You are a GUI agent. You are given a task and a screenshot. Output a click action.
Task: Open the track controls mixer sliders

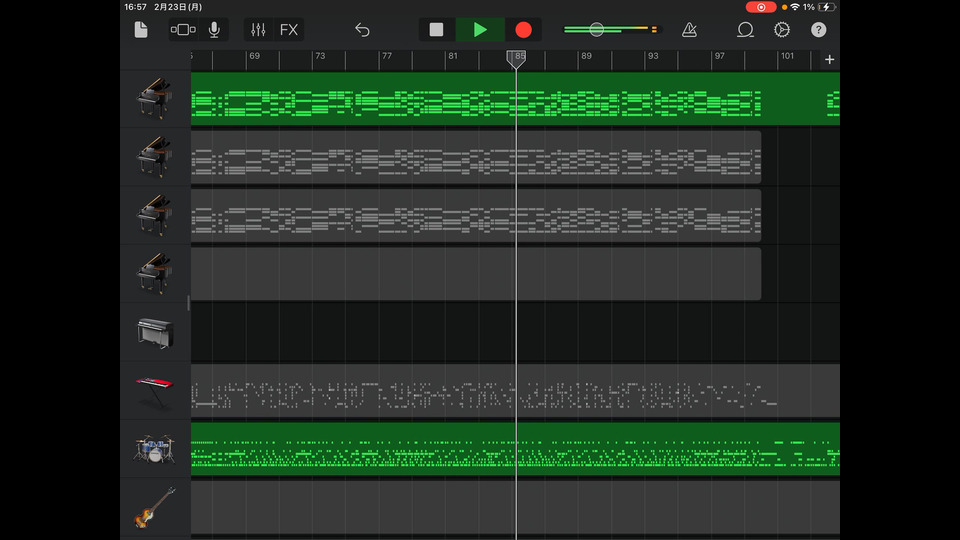coord(258,29)
